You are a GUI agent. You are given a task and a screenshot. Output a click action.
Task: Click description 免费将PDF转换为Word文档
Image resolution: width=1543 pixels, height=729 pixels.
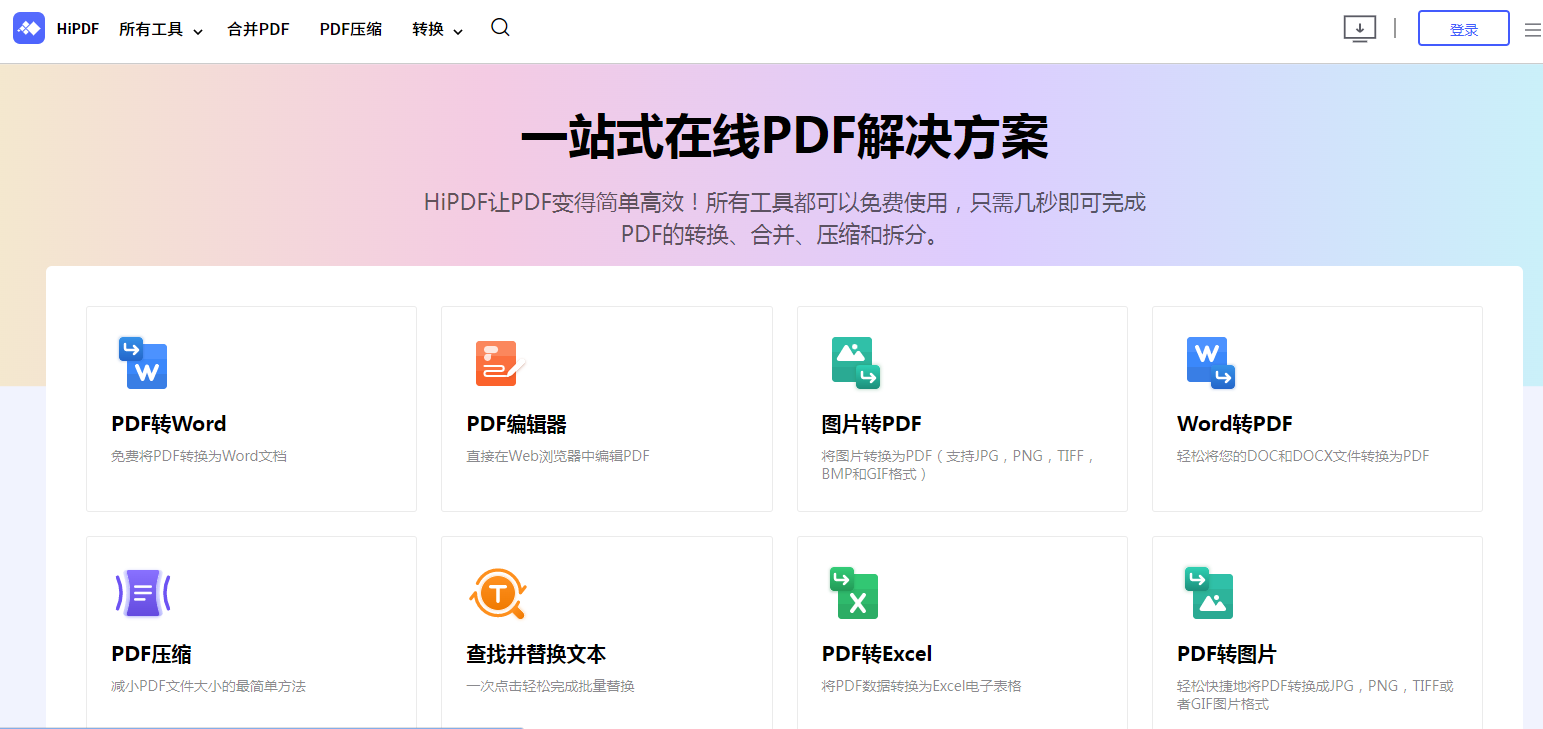pos(199,456)
